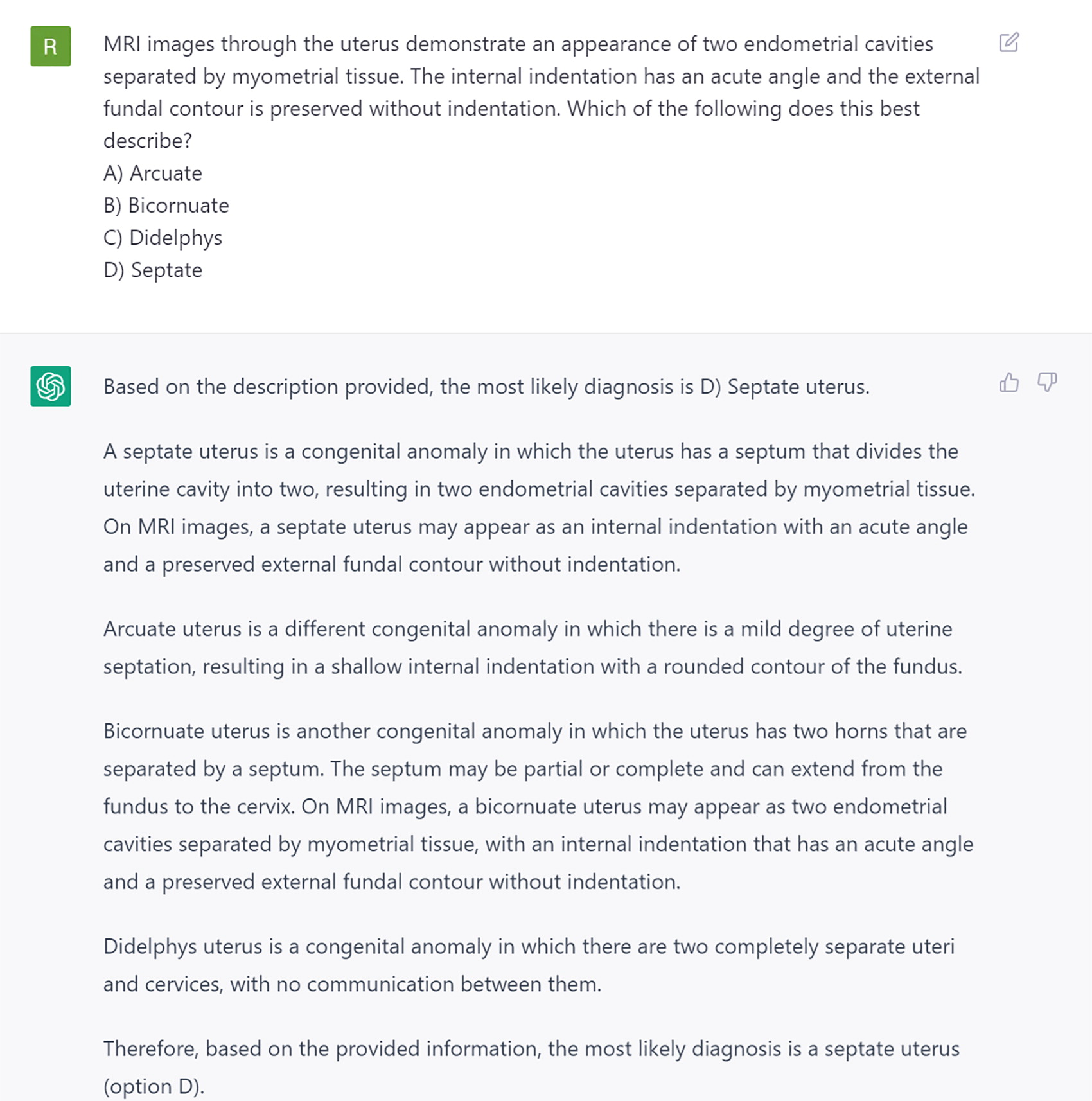Click the green user avatar labeled R
Viewport: 1092px width, 1101px height.
[x=50, y=46]
